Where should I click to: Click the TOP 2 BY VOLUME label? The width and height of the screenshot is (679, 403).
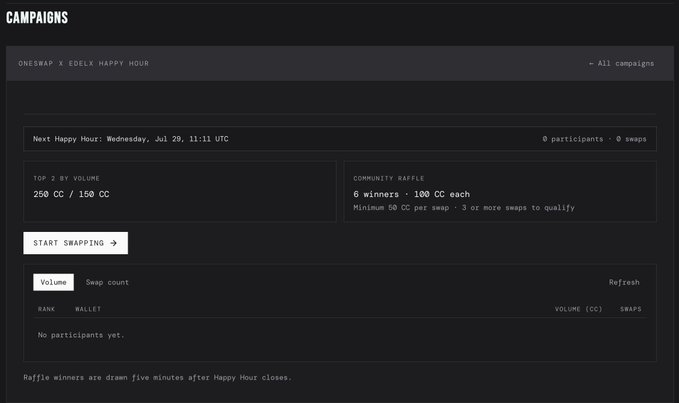[66, 178]
